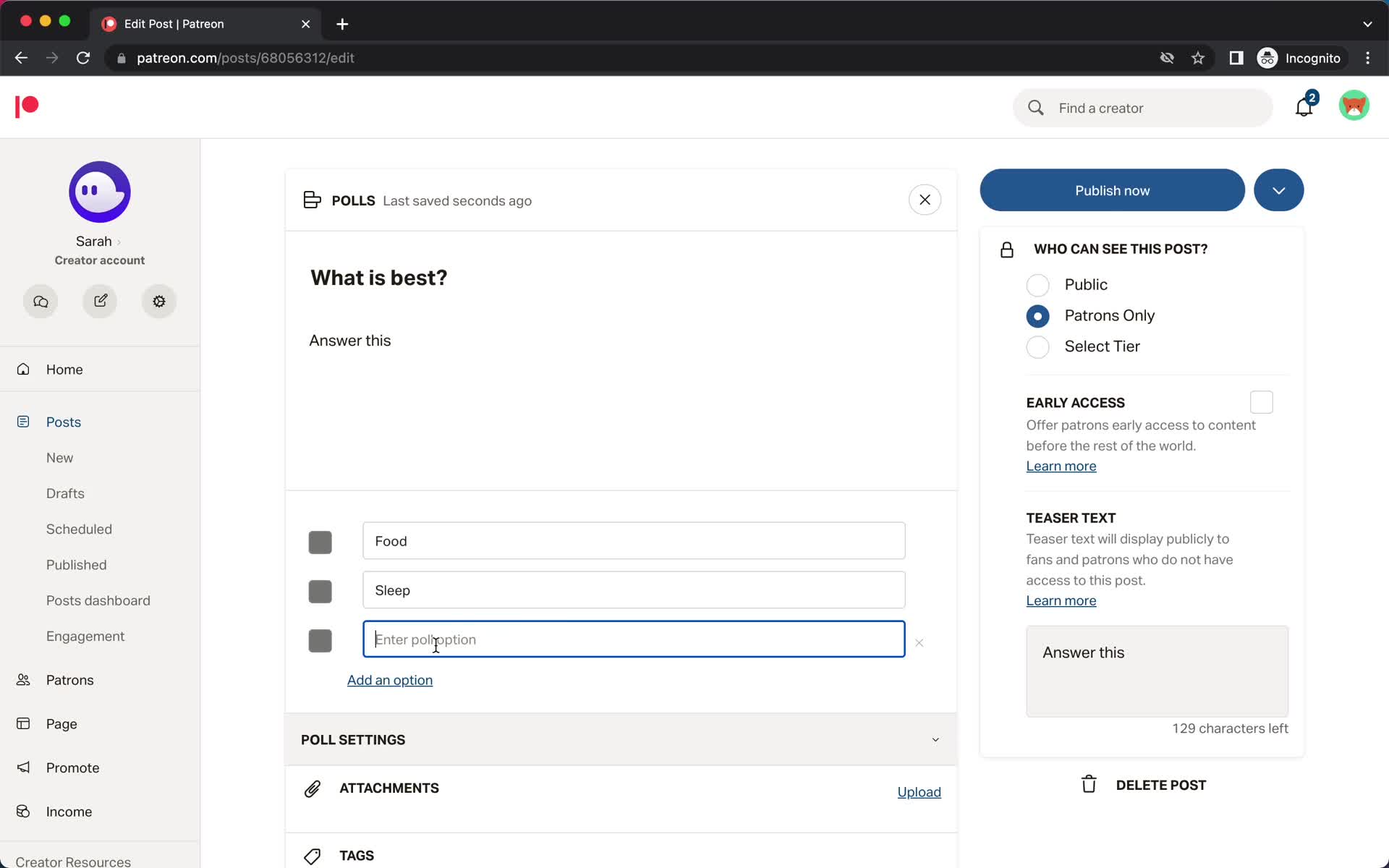This screenshot has width=1389, height=868.
Task: Navigate to the Posts menu item
Action: click(x=63, y=421)
